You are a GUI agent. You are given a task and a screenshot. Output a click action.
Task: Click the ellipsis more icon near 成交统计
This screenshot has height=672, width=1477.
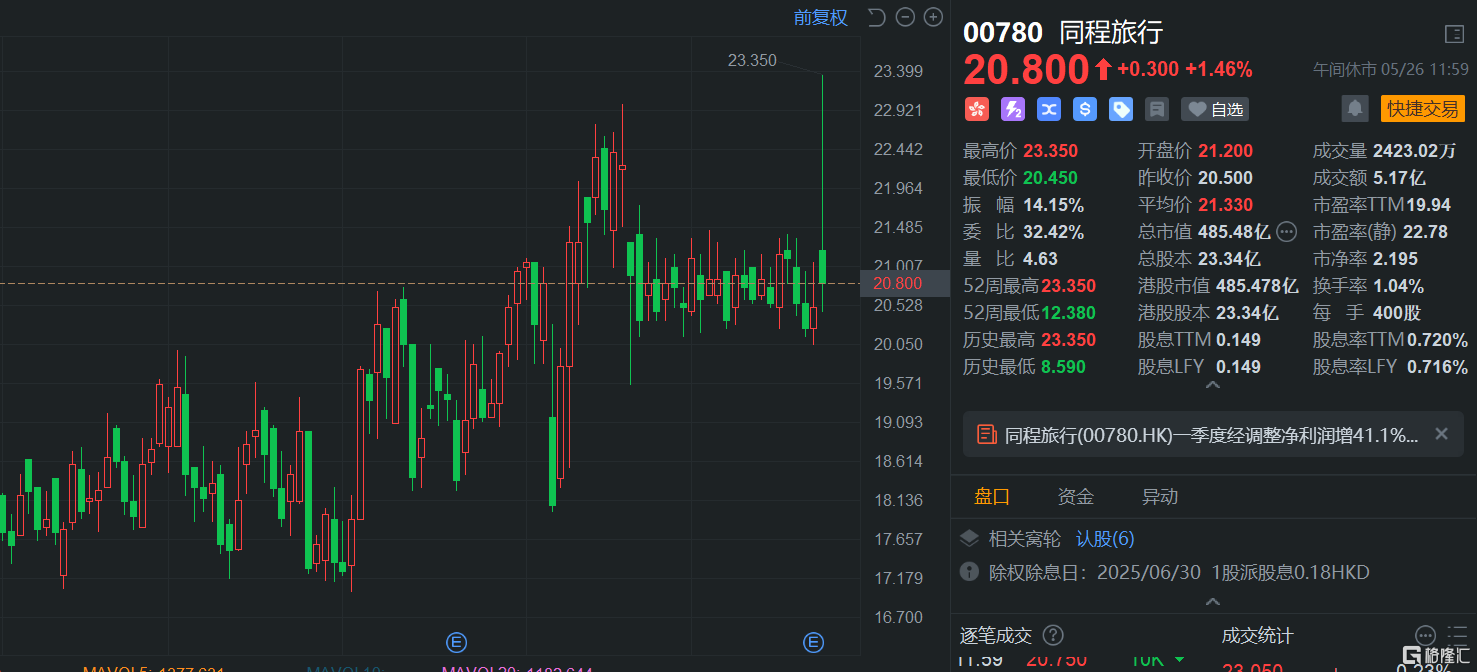tap(1425, 635)
